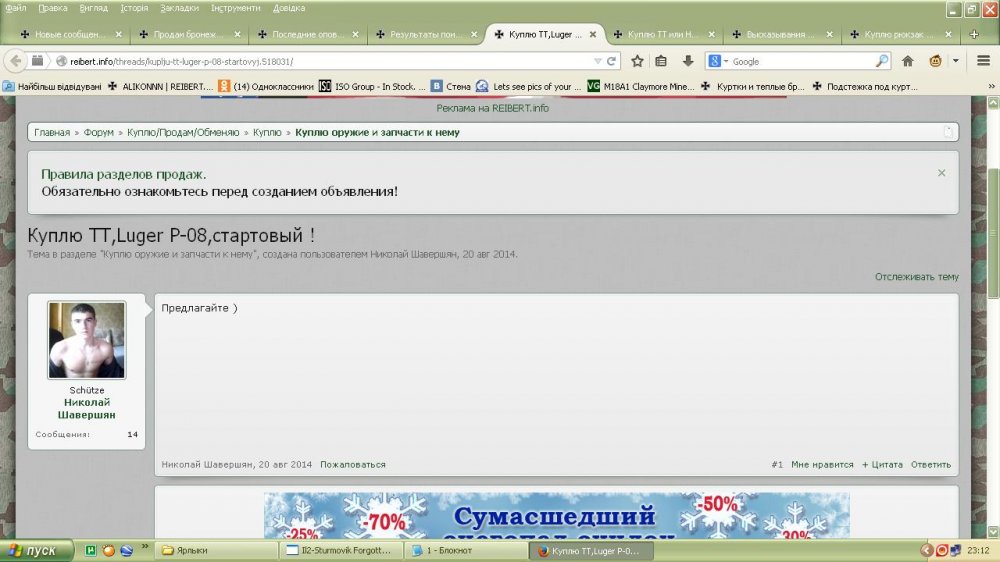Open the bookmarks list icon

click(x=661, y=61)
